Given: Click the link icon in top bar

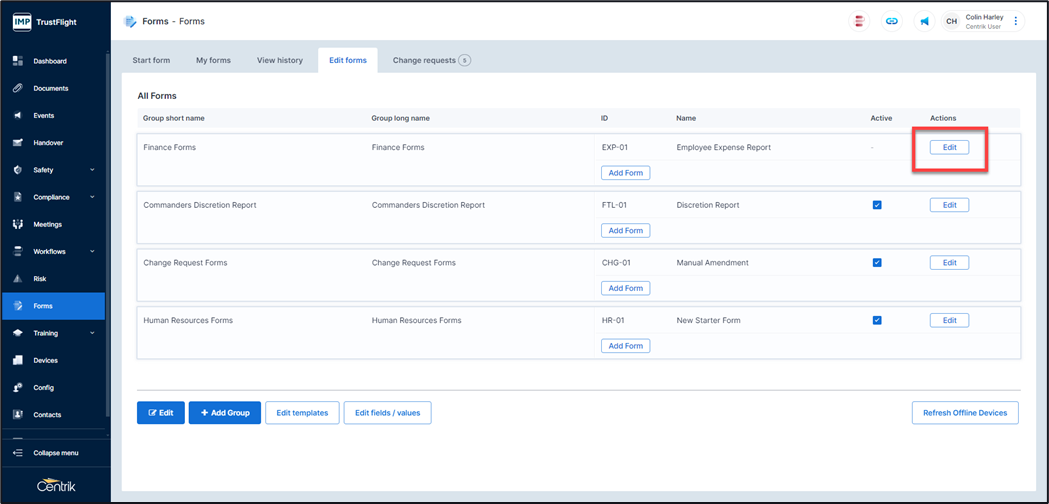Looking at the screenshot, I should pos(892,21).
